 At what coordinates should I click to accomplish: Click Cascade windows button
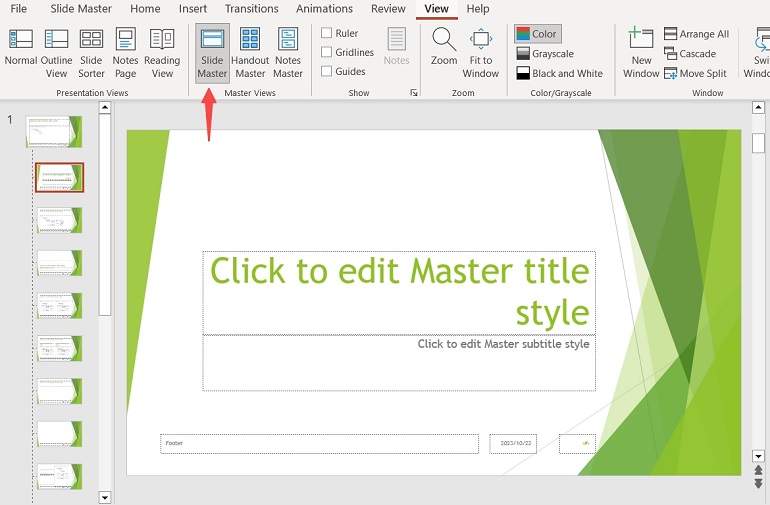coord(690,54)
